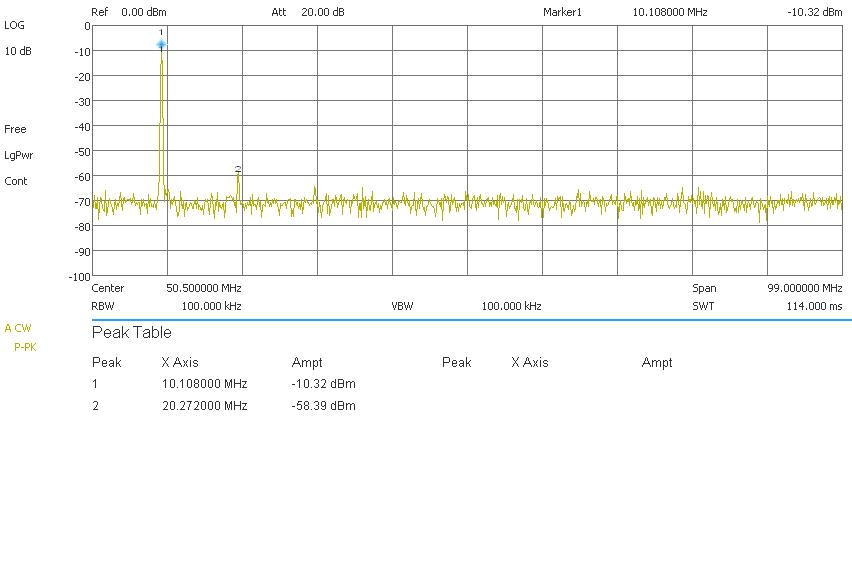Click the 114.000 ms sweep time value
Viewport: 852px width, 570px height.
(815, 306)
